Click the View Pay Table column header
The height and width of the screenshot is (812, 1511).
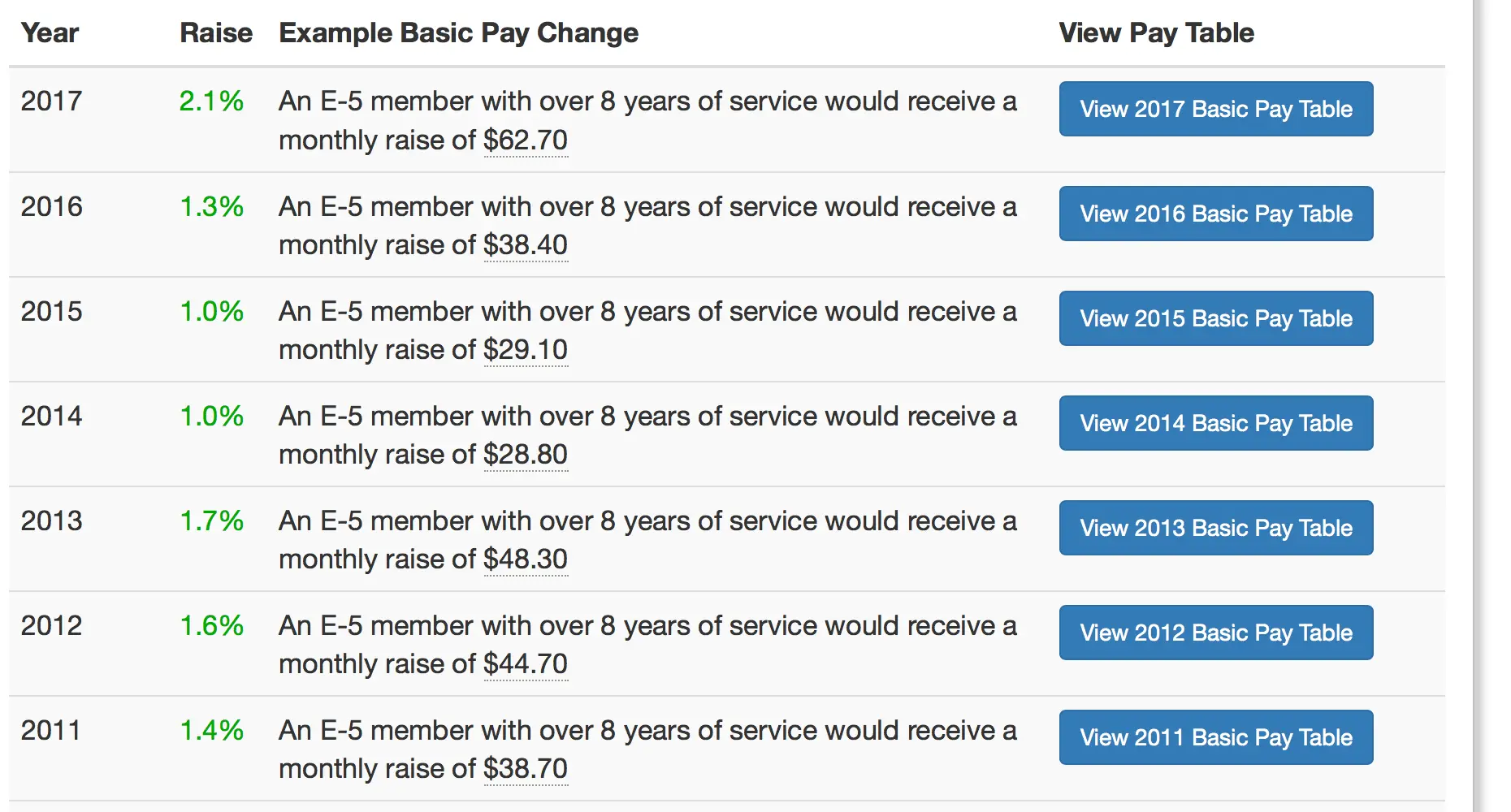(x=1156, y=33)
